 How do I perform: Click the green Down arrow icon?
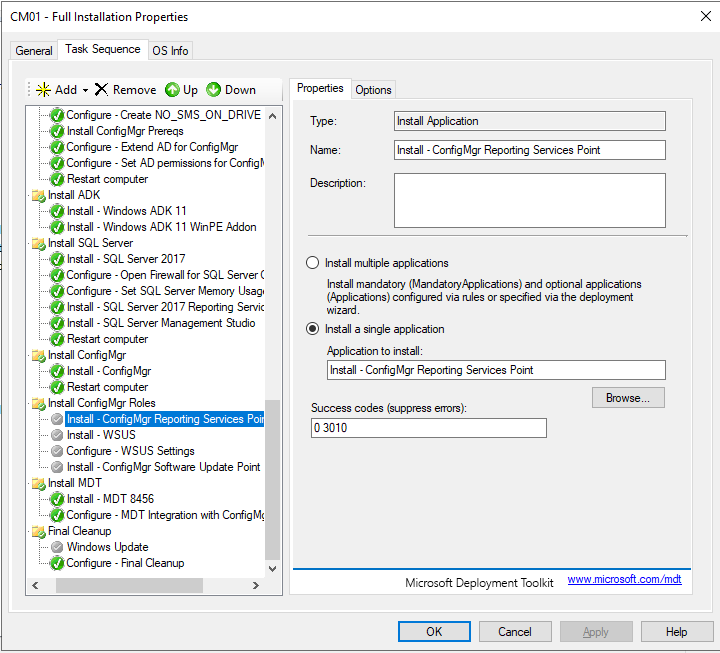tap(214, 90)
